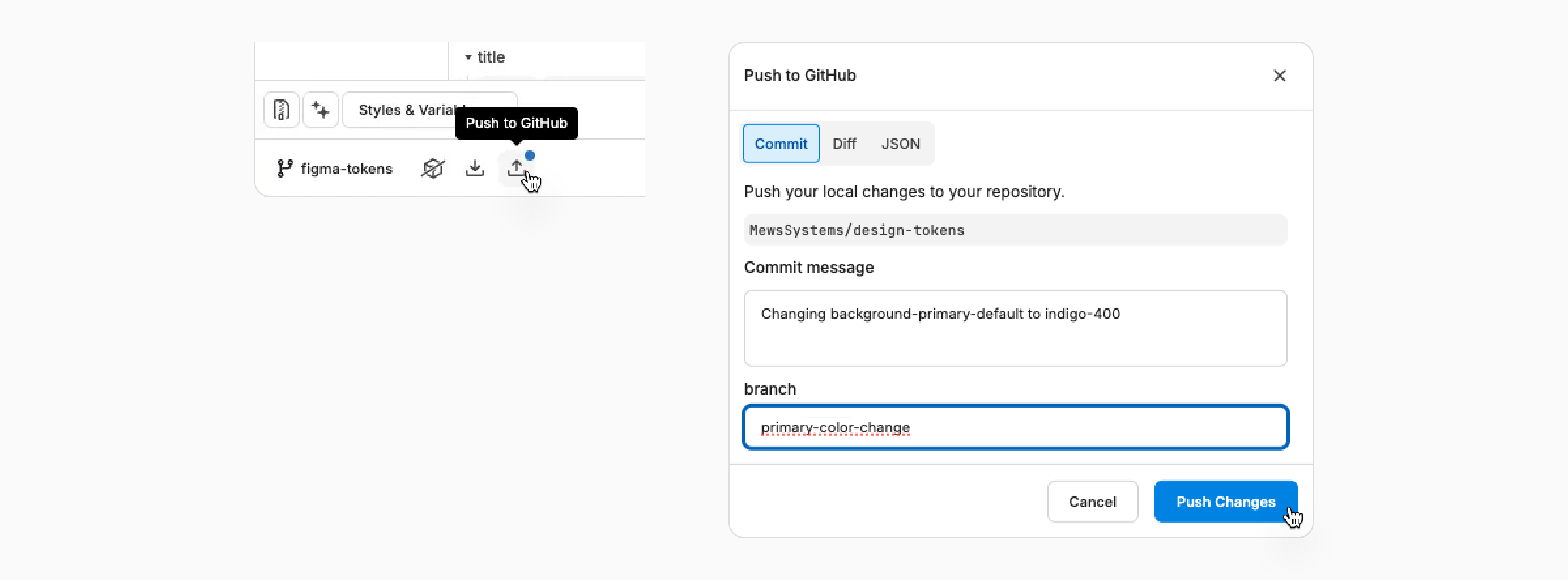Cancel the GitHub push
The height and width of the screenshot is (580, 1568).
1092,502
